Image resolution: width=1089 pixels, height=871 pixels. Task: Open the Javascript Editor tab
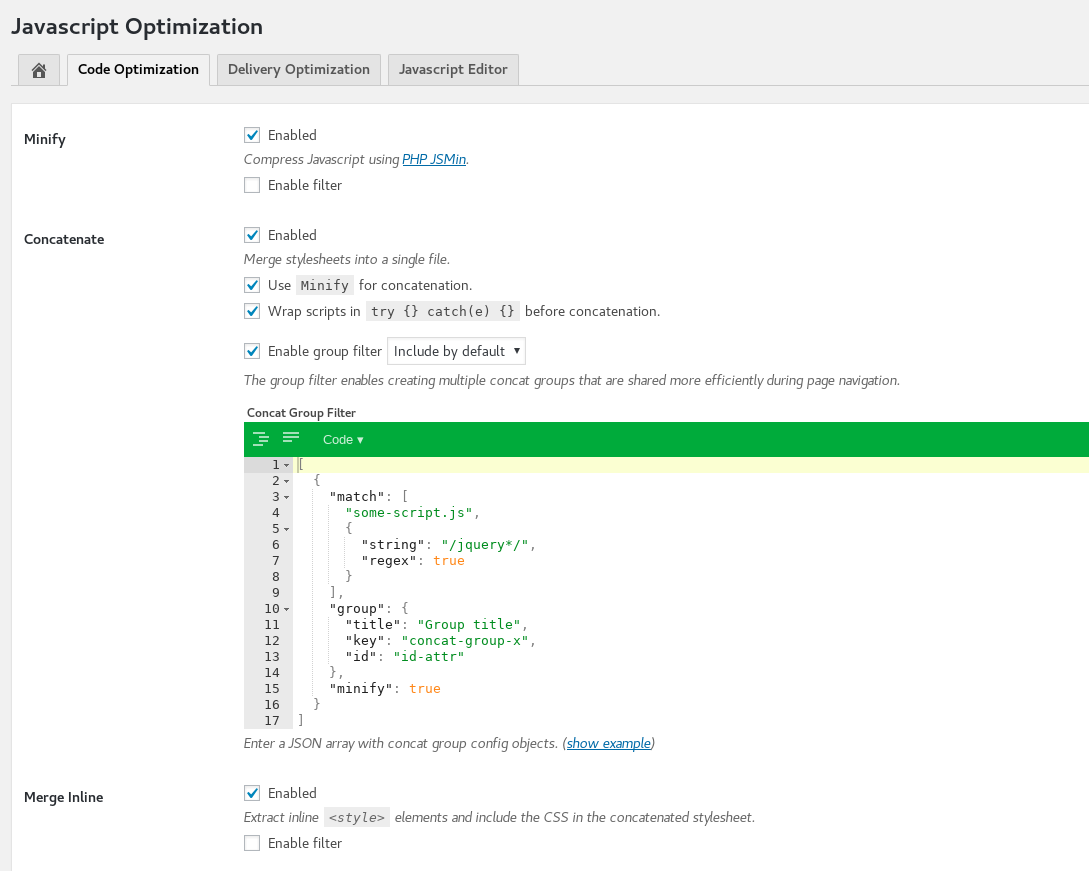[x=453, y=69]
